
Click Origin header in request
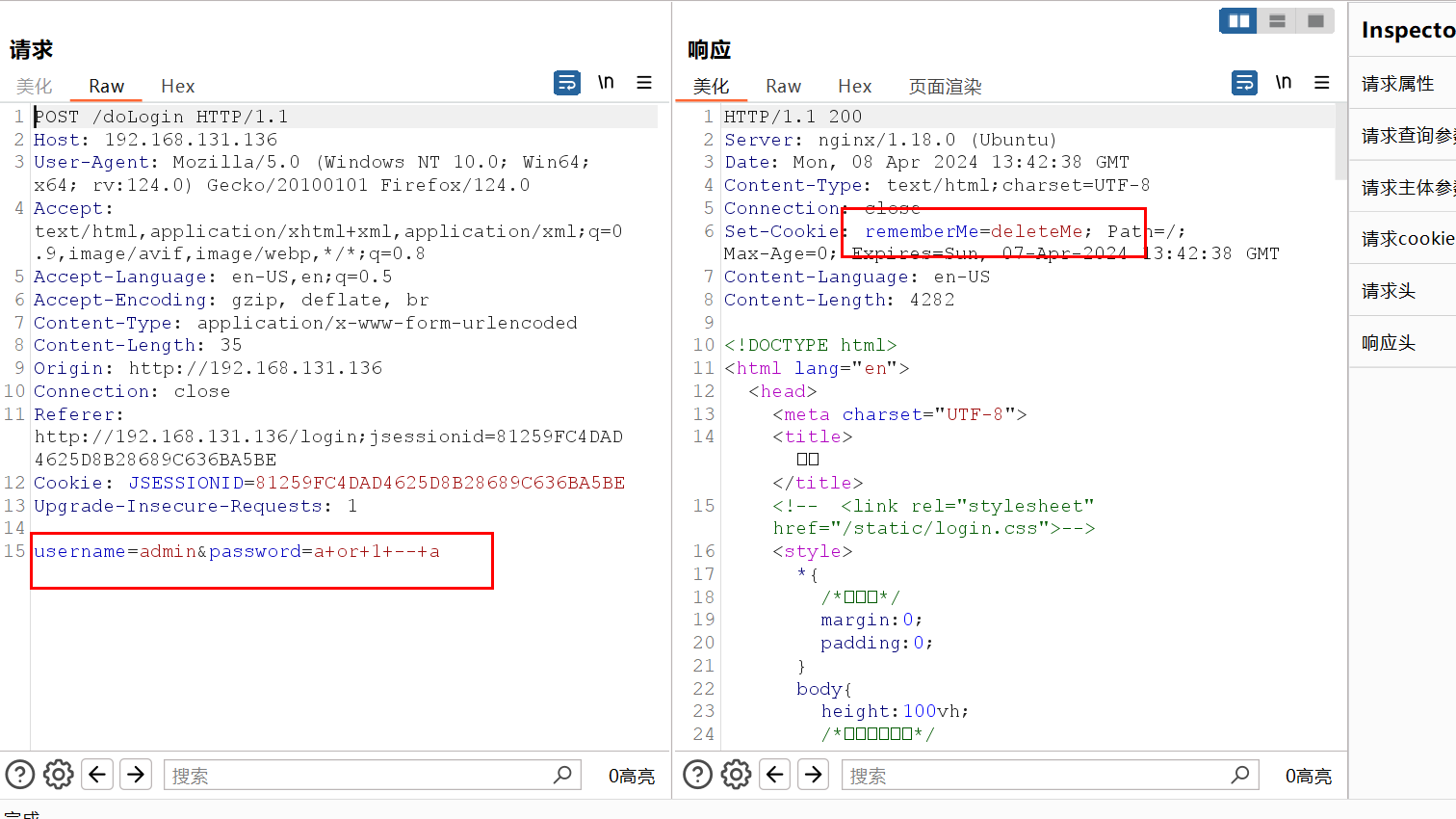(208, 369)
